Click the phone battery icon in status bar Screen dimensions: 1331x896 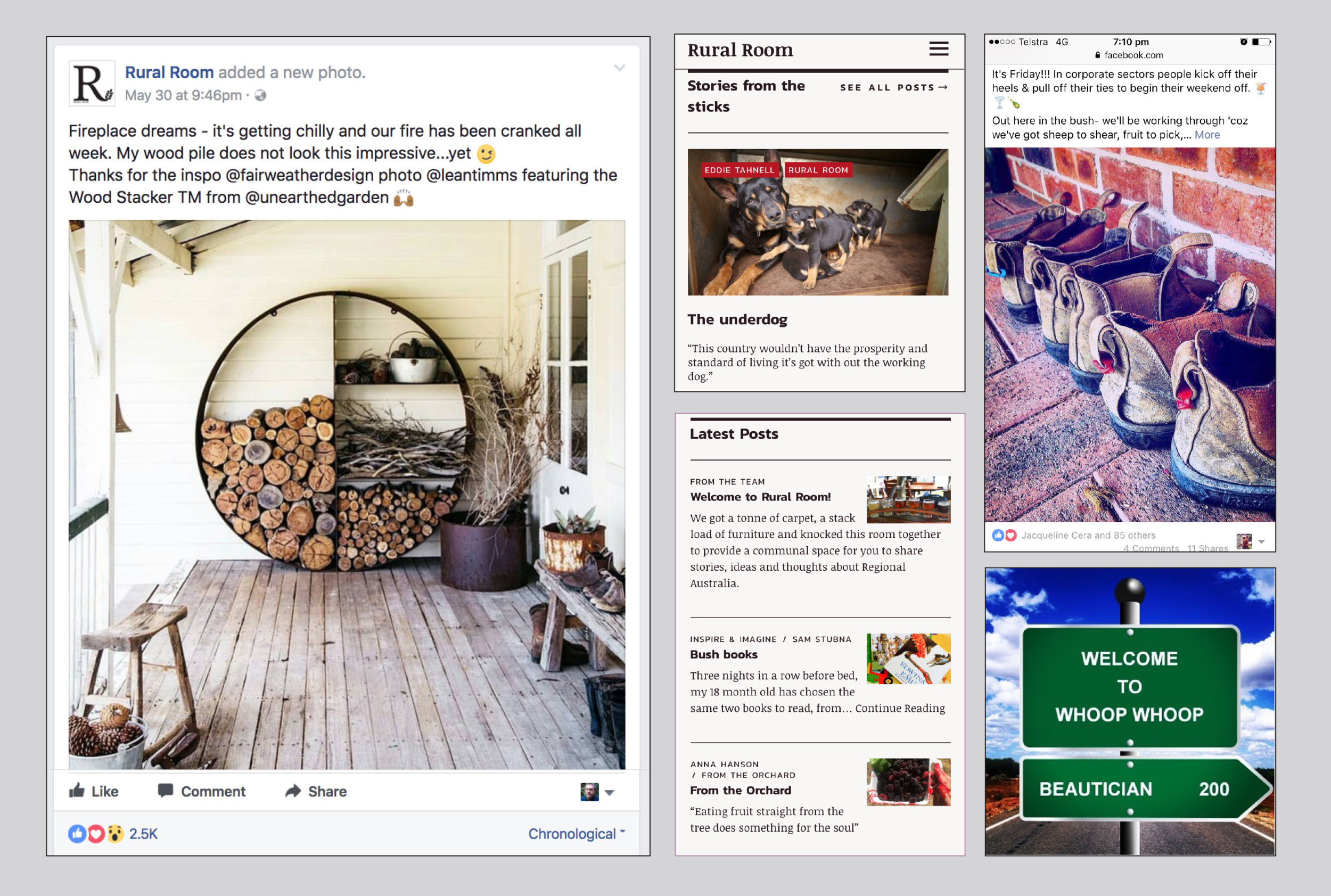click(x=1261, y=42)
